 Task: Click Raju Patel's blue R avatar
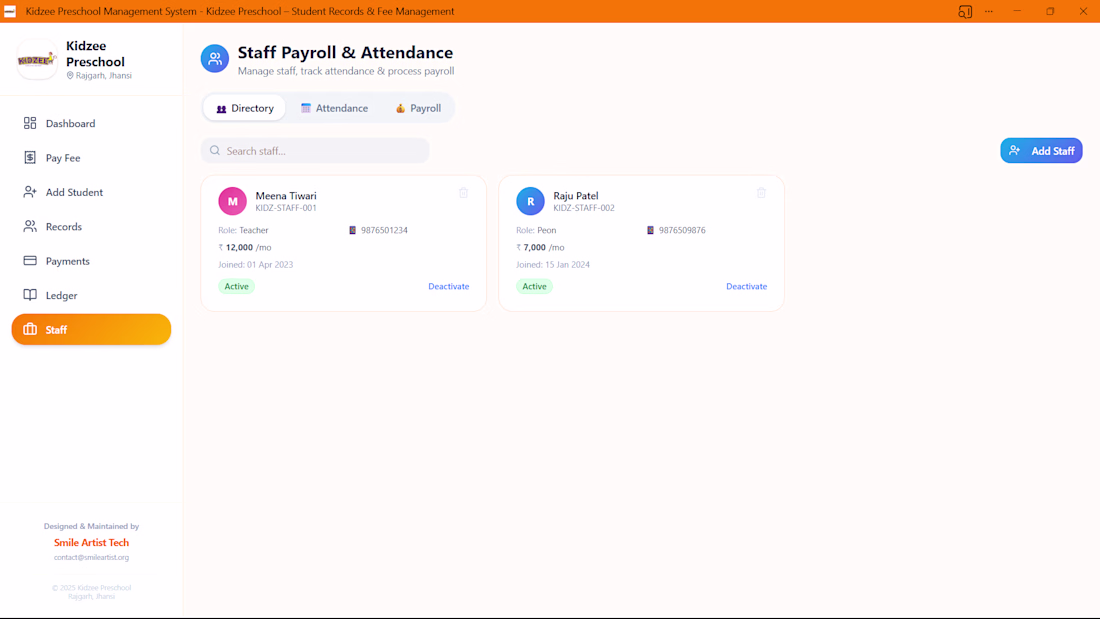(x=530, y=201)
